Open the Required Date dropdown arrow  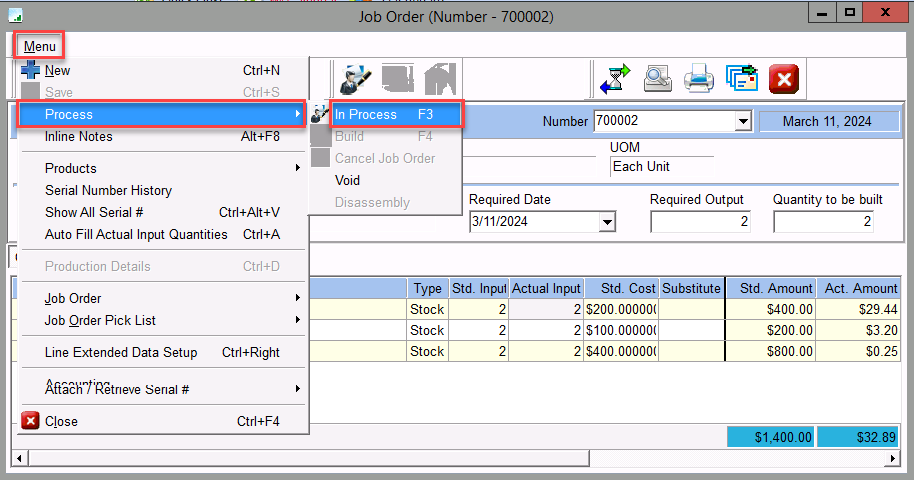[x=606, y=222]
